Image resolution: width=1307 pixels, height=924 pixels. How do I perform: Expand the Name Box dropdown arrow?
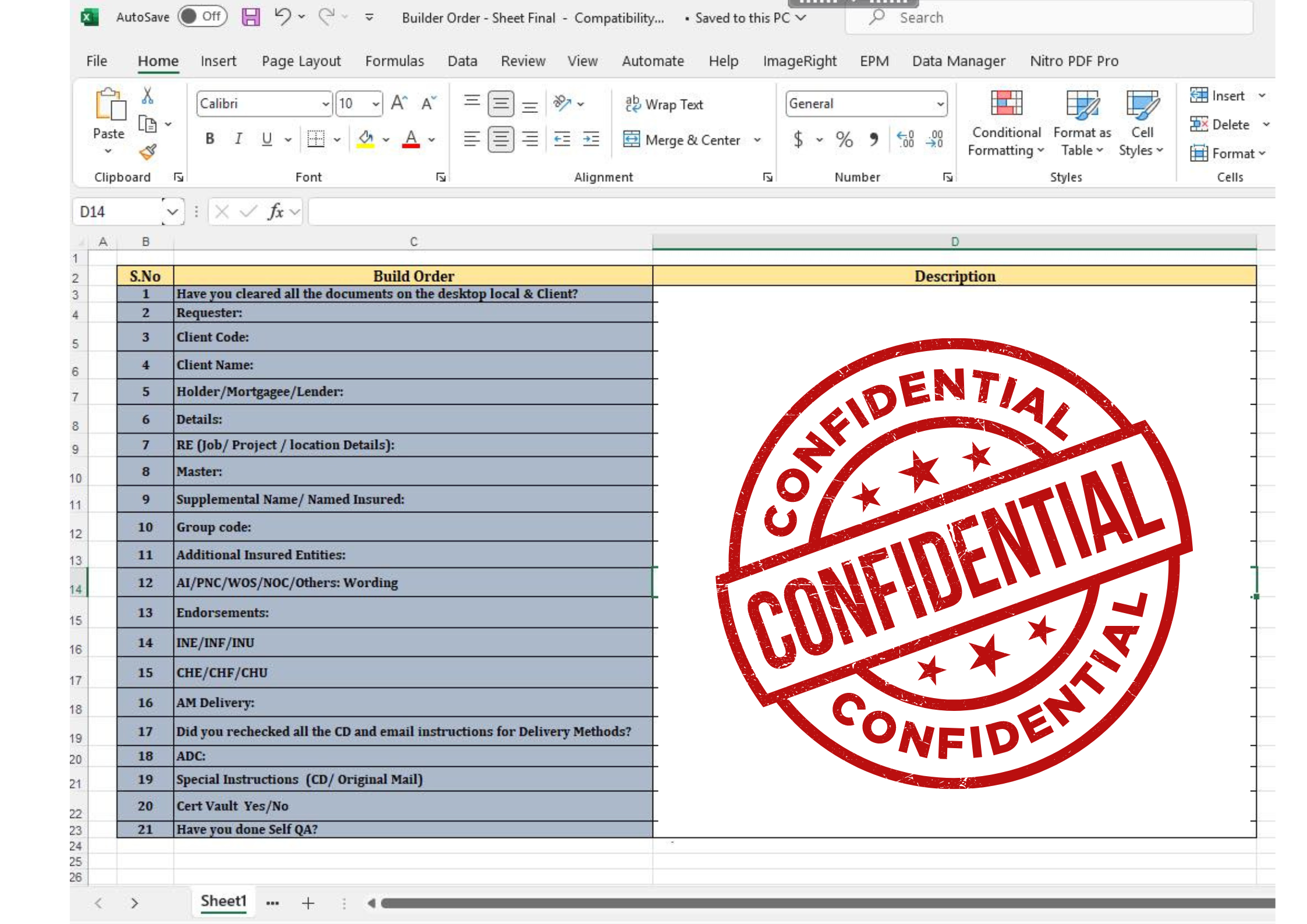(x=172, y=212)
